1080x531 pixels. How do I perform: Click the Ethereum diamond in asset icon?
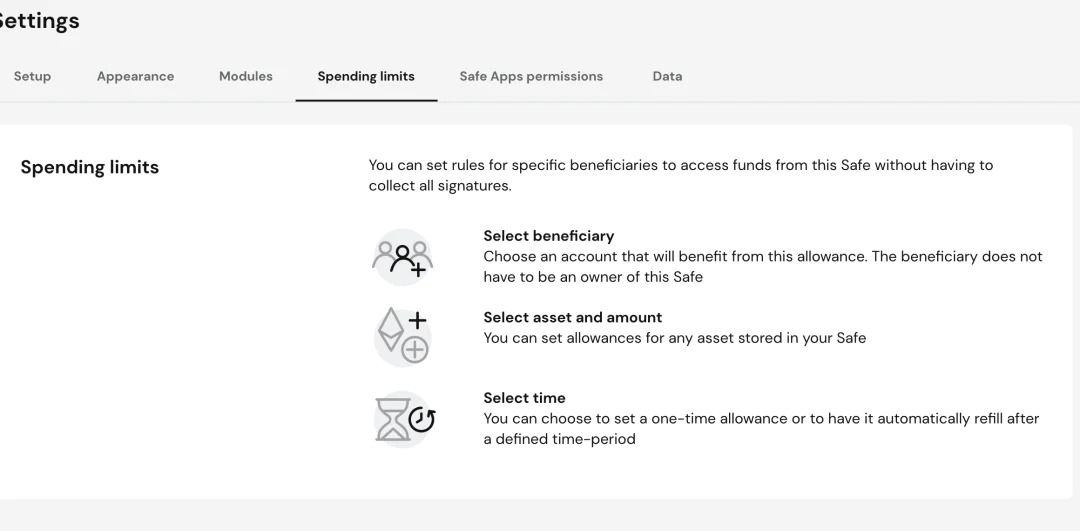(390, 330)
